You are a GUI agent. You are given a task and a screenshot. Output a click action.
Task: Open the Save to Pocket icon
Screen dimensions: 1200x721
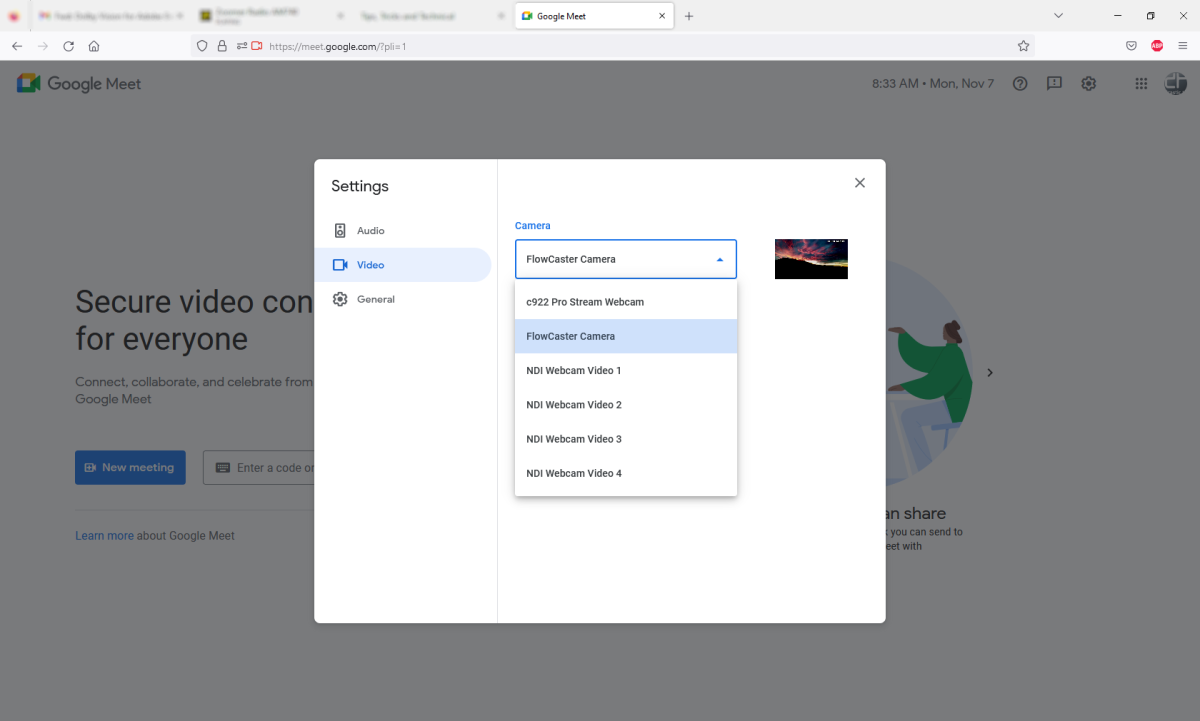[x=1131, y=46]
